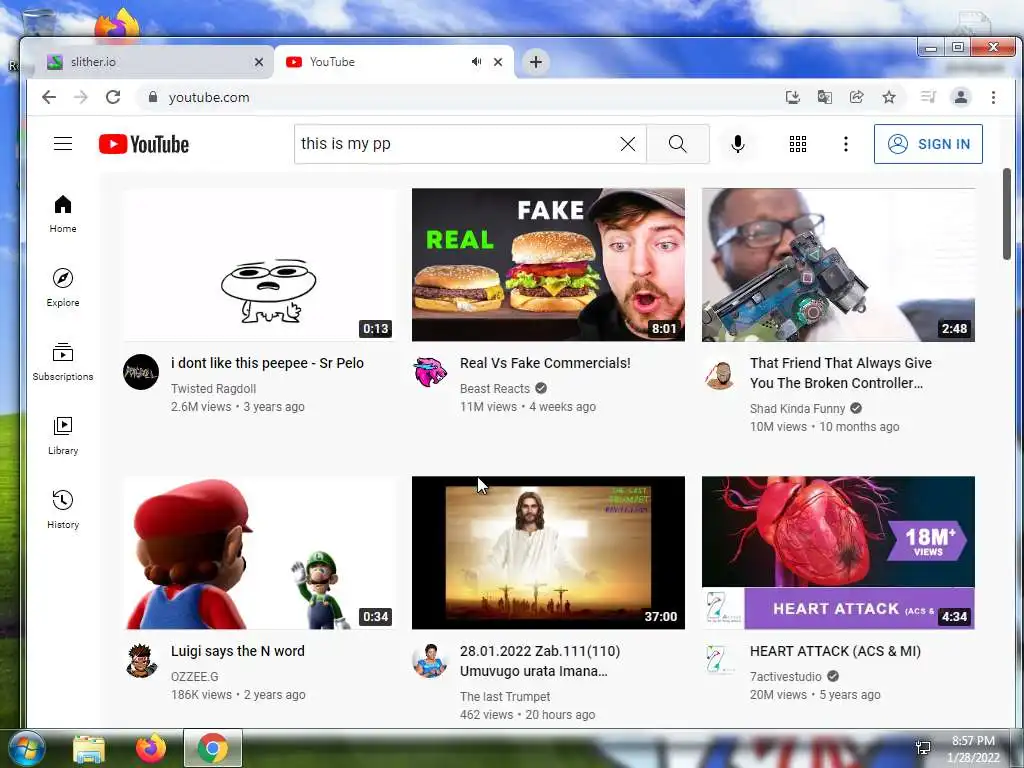
Task: Start voice search with the microphone
Action: 738,144
